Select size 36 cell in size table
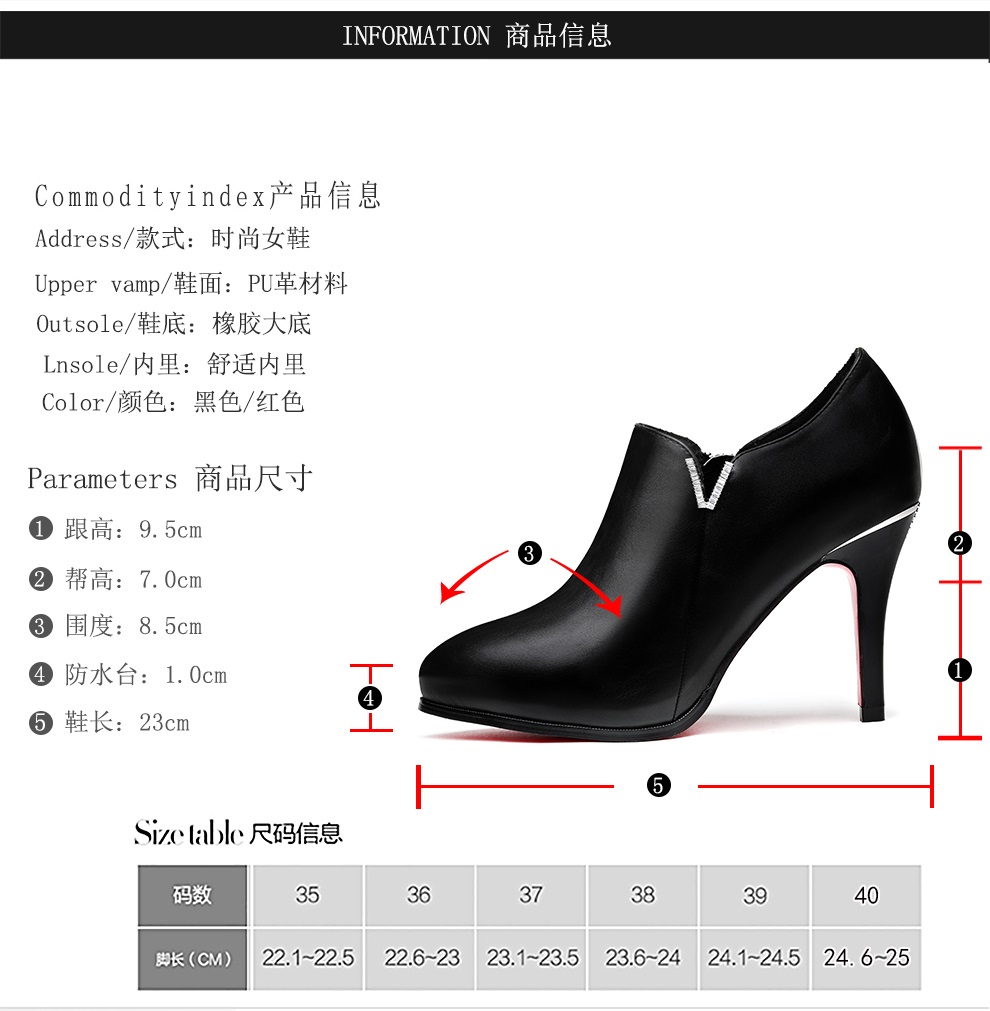Viewport: 990px width, 1011px height. (419, 895)
